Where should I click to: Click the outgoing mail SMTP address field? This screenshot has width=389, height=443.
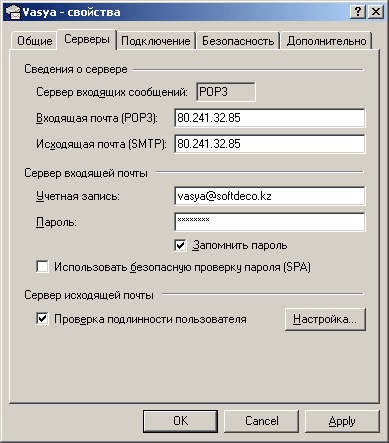(270, 144)
